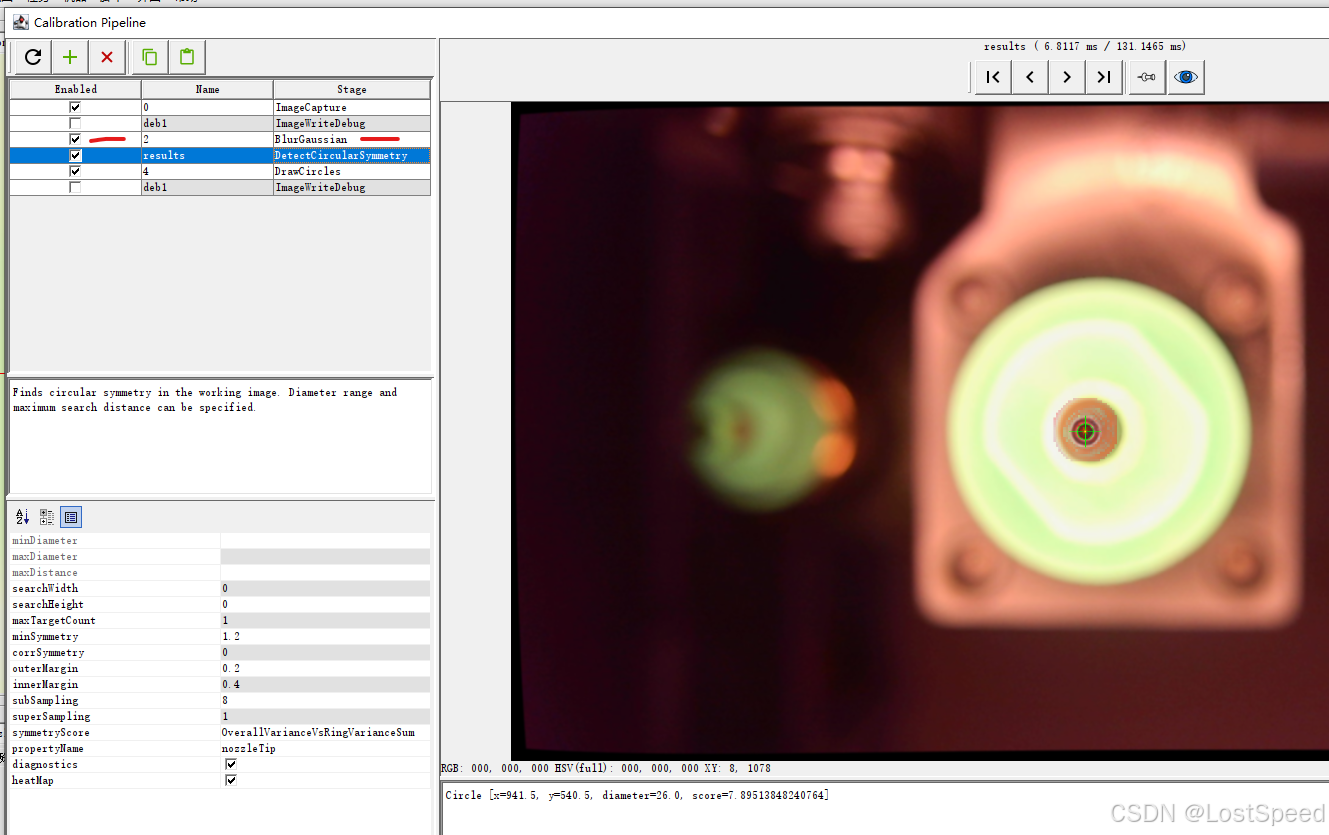This screenshot has height=835, width=1329.
Task: Show the previous stage result
Action: (1030, 77)
